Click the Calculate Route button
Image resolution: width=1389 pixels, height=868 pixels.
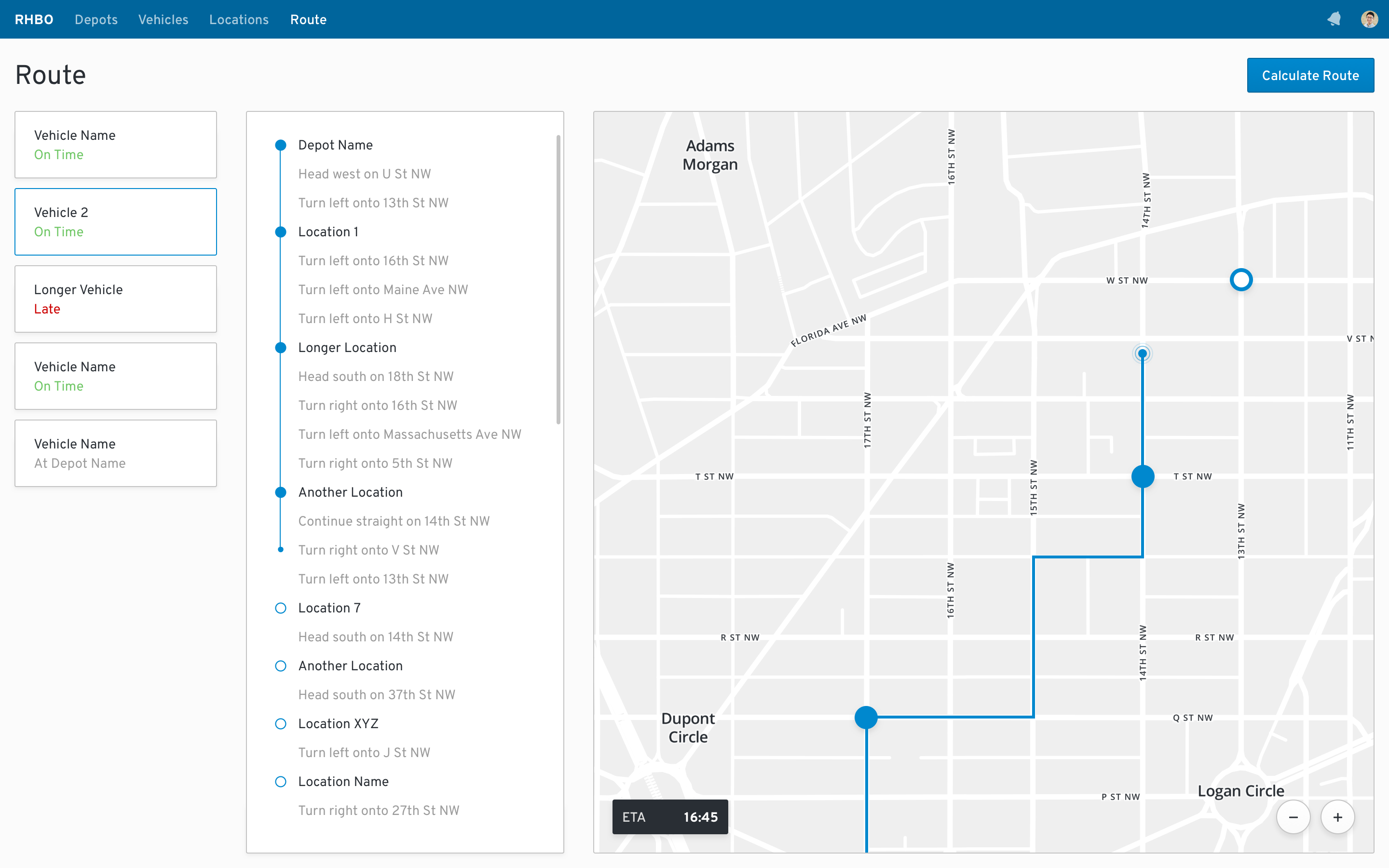pyautogui.click(x=1310, y=75)
